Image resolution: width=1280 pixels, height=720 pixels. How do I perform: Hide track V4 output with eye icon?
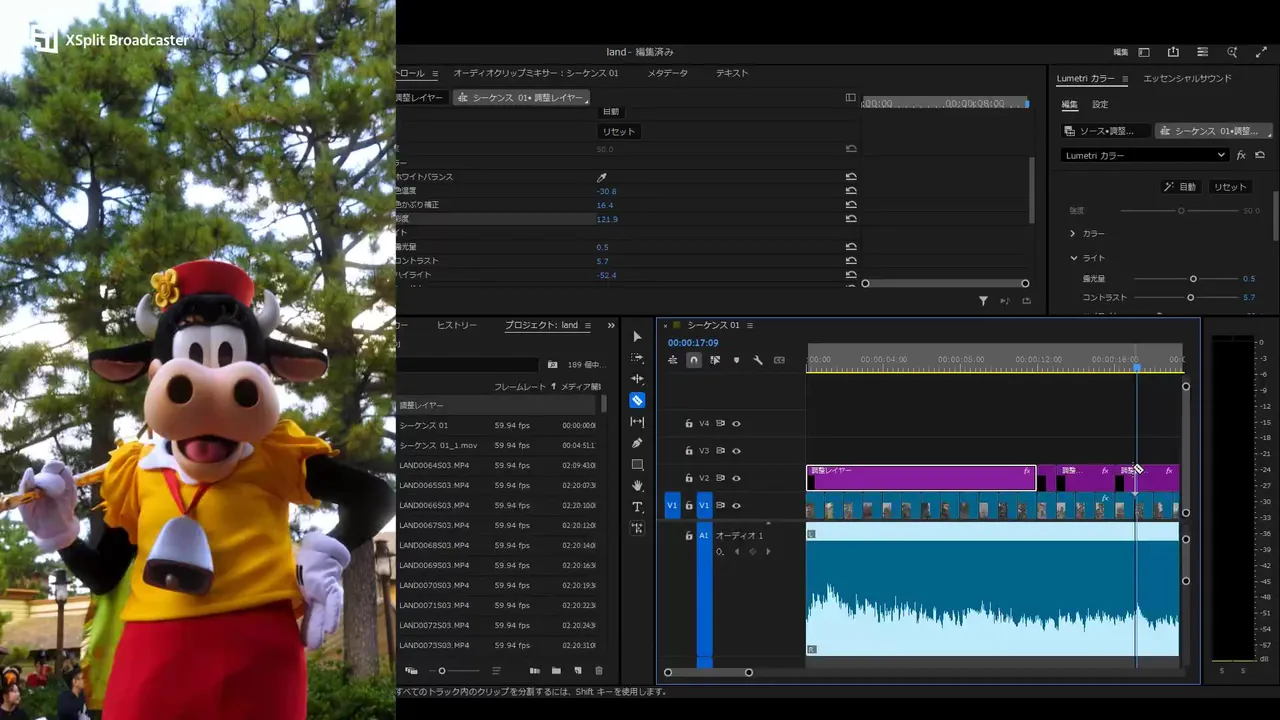point(736,423)
